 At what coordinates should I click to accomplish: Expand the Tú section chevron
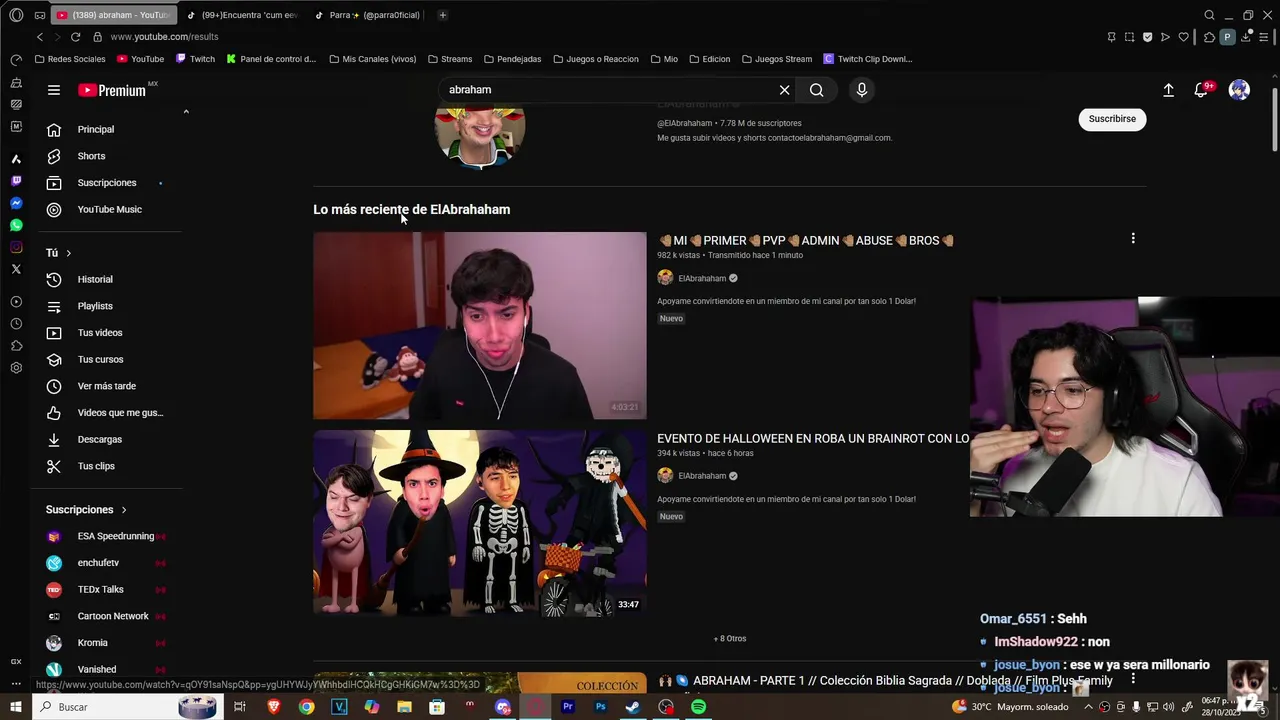click(68, 253)
